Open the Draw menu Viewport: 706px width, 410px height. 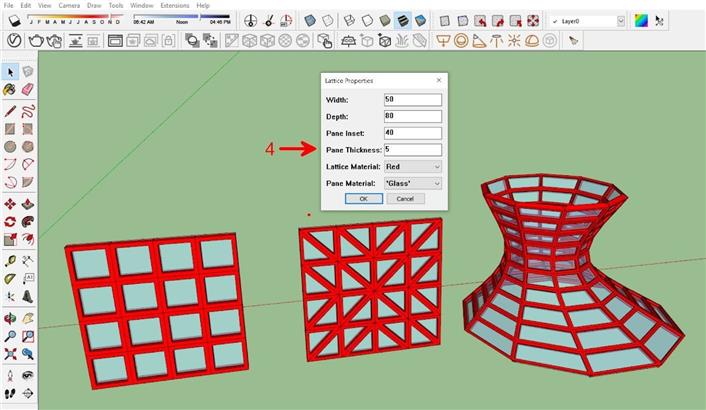94,5
